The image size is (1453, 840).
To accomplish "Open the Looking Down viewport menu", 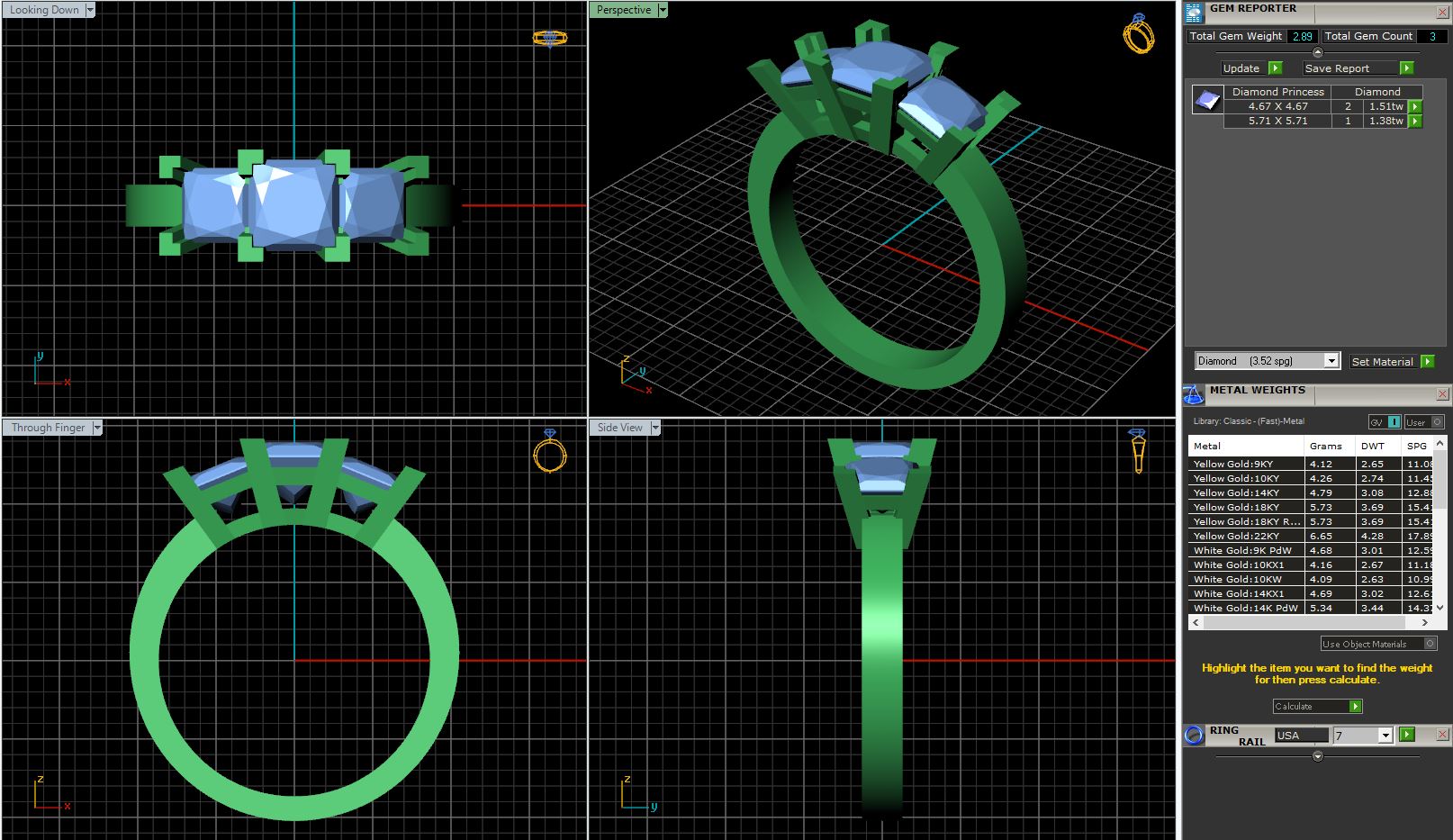I will click(89, 10).
